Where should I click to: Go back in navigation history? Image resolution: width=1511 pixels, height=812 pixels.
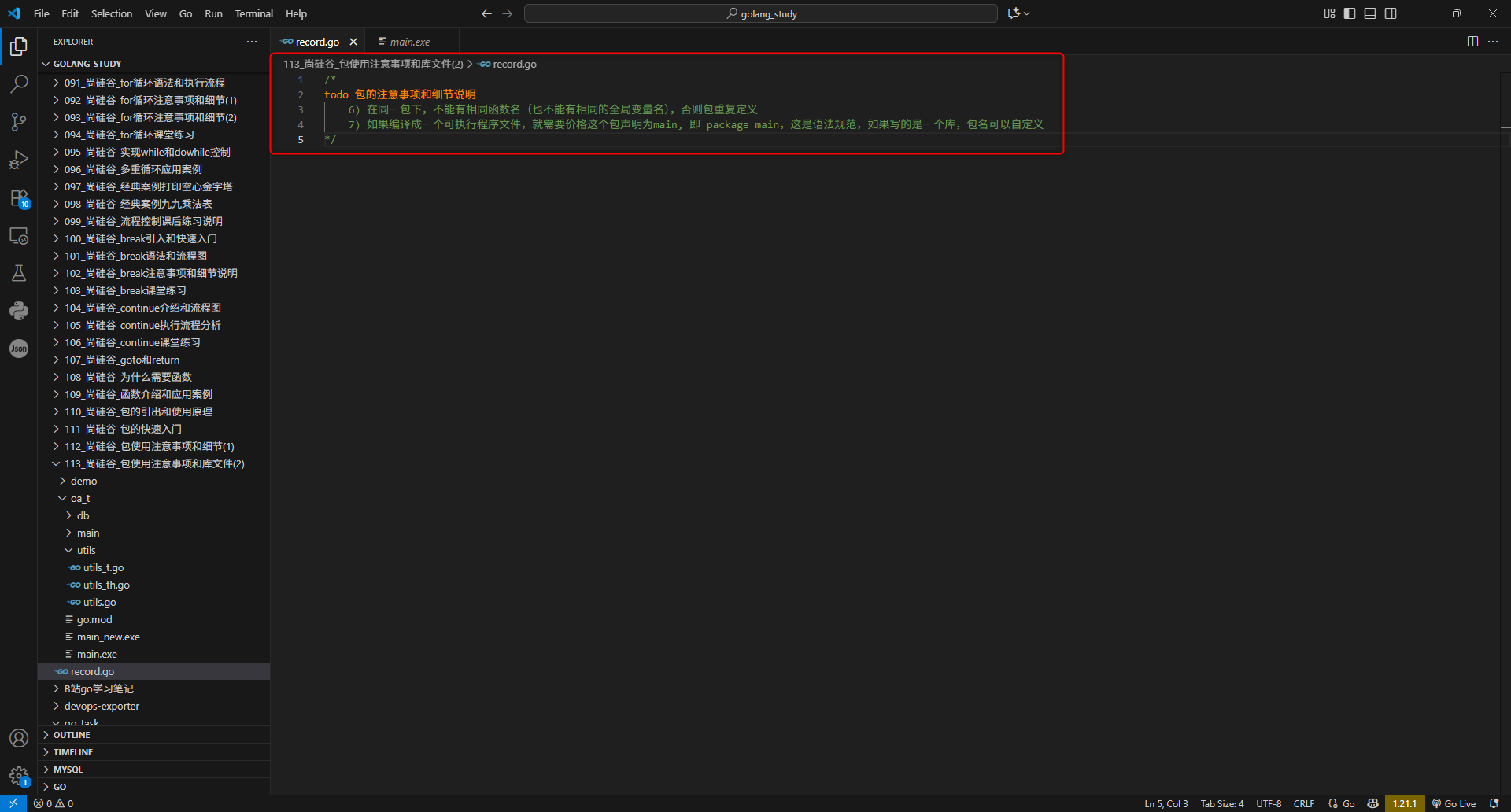(x=486, y=13)
